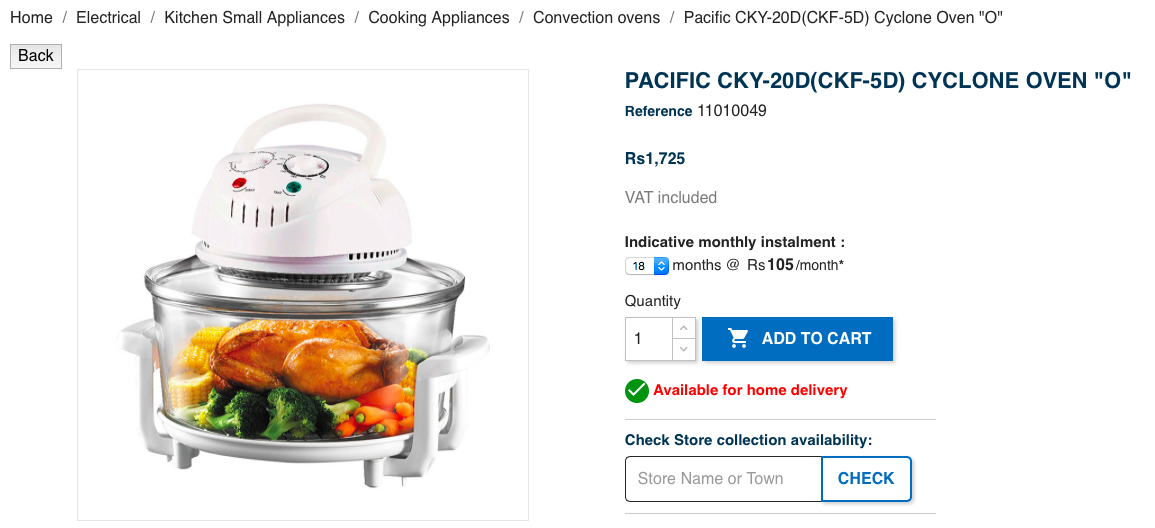Focus the Store Name or Town field
The image size is (1155, 528).
click(x=723, y=479)
